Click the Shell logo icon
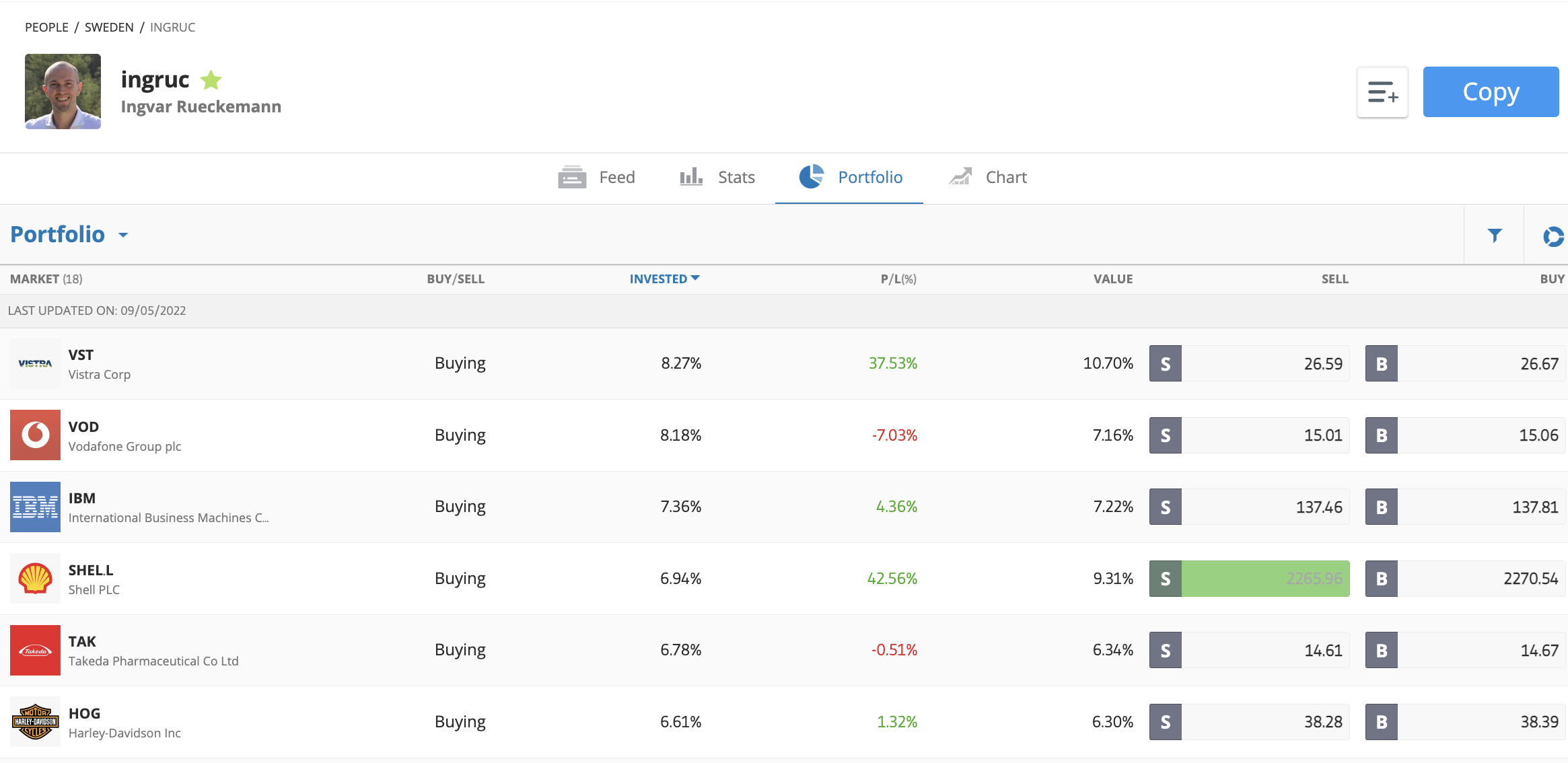This screenshot has width=1568, height=763. click(x=35, y=579)
